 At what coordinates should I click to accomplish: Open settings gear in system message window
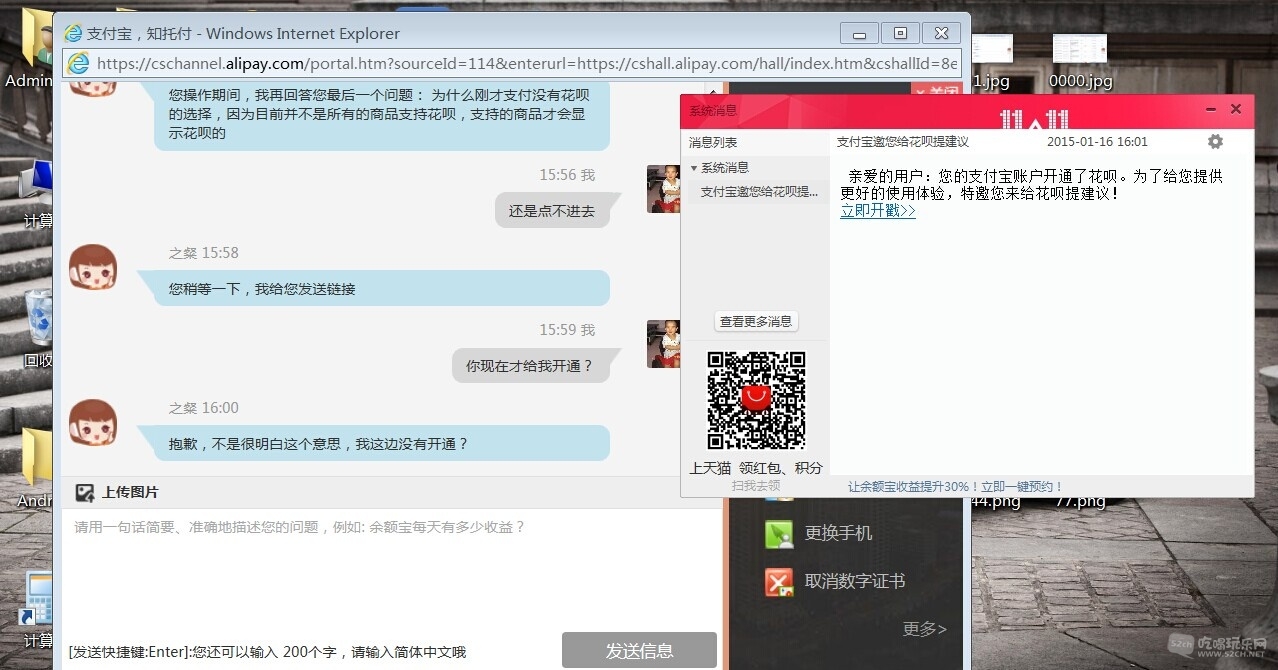tap(1215, 142)
